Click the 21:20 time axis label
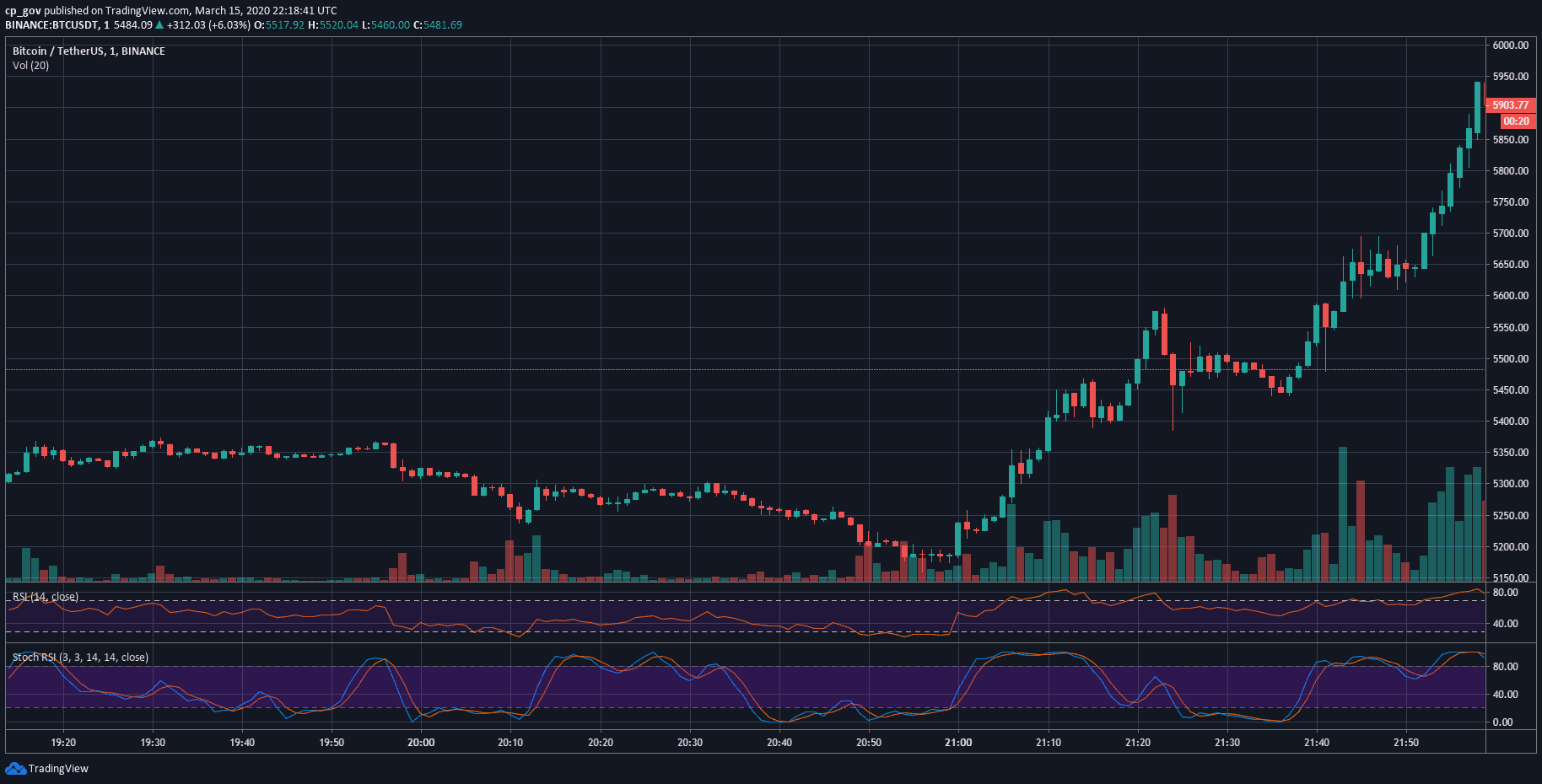The image size is (1542, 784). 1138,743
